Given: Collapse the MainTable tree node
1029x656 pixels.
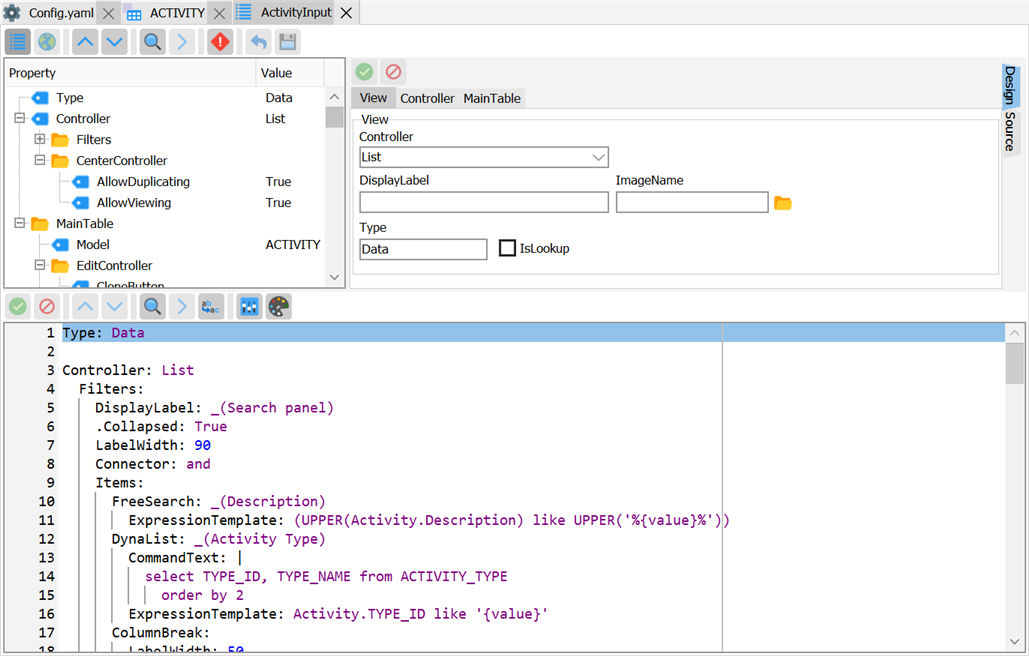Looking at the screenshot, I should pyautogui.click(x=20, y=223).
